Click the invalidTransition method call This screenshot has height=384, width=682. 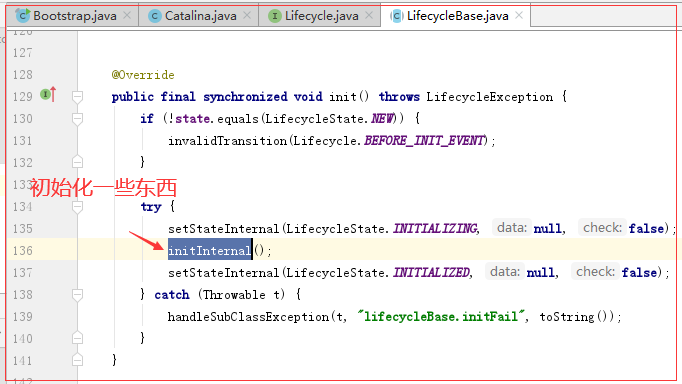coord(227,141)
